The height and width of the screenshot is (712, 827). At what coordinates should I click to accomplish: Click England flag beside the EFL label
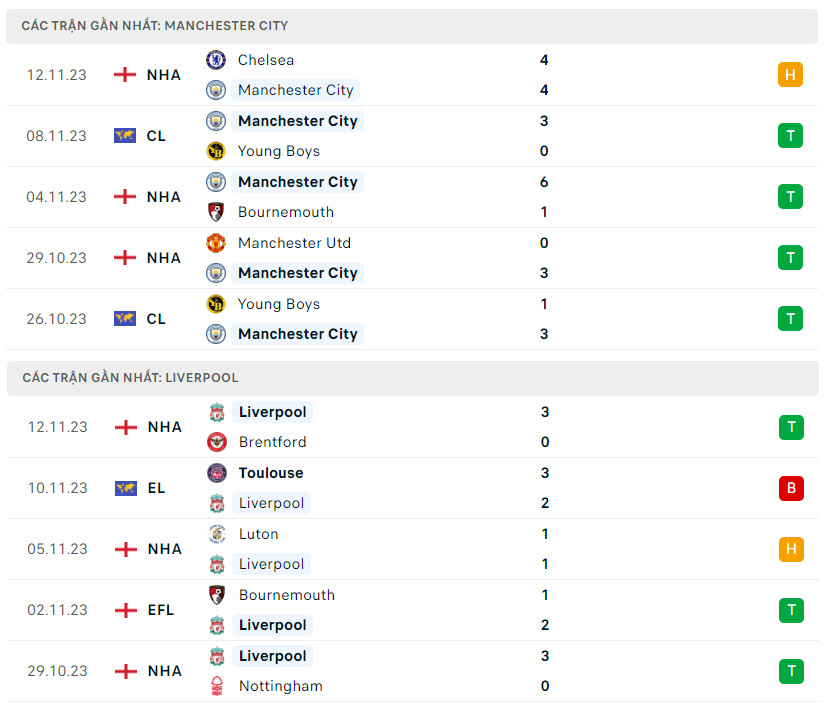(x=125, y=610)
